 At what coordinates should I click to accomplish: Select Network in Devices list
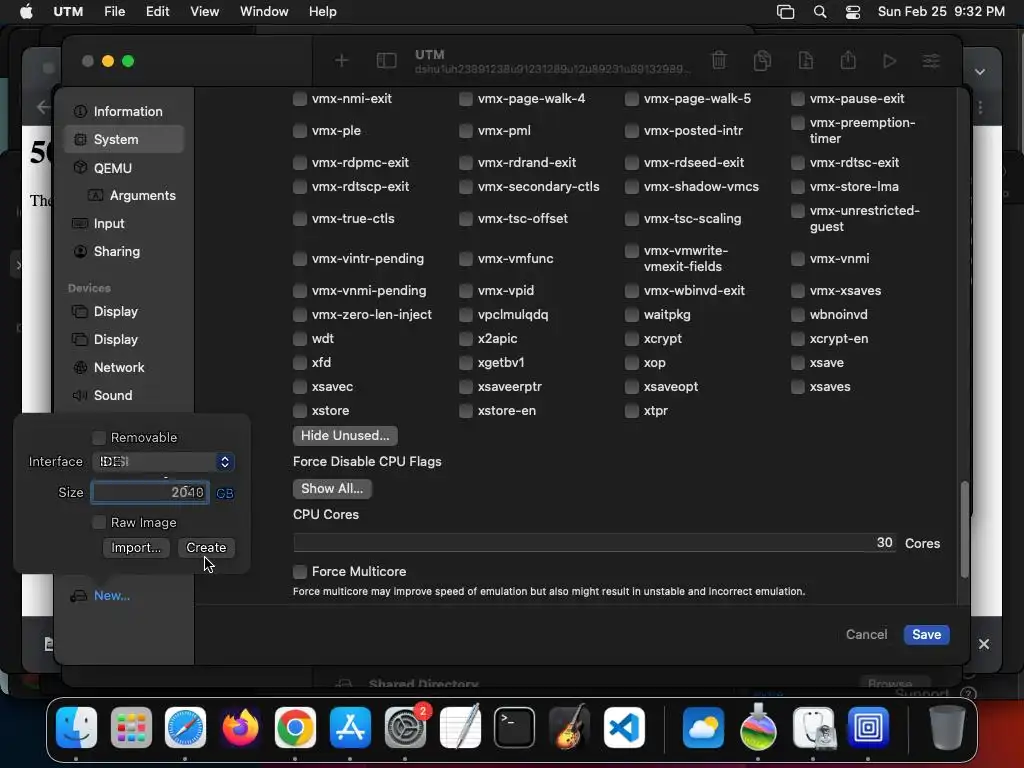point(124,368)
